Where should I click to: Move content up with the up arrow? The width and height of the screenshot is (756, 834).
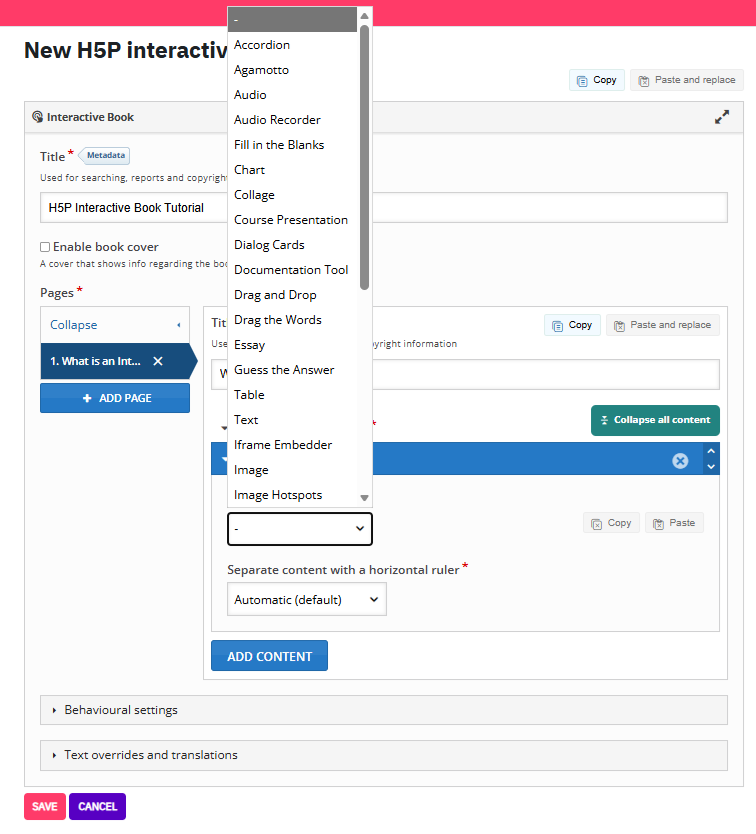tap(711, 452)
